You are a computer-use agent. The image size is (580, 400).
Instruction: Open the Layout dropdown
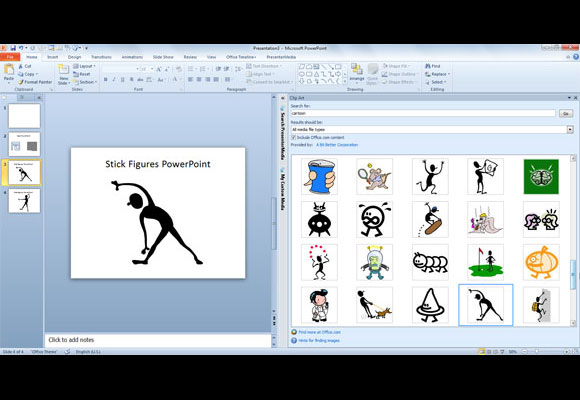coord(84,66)
